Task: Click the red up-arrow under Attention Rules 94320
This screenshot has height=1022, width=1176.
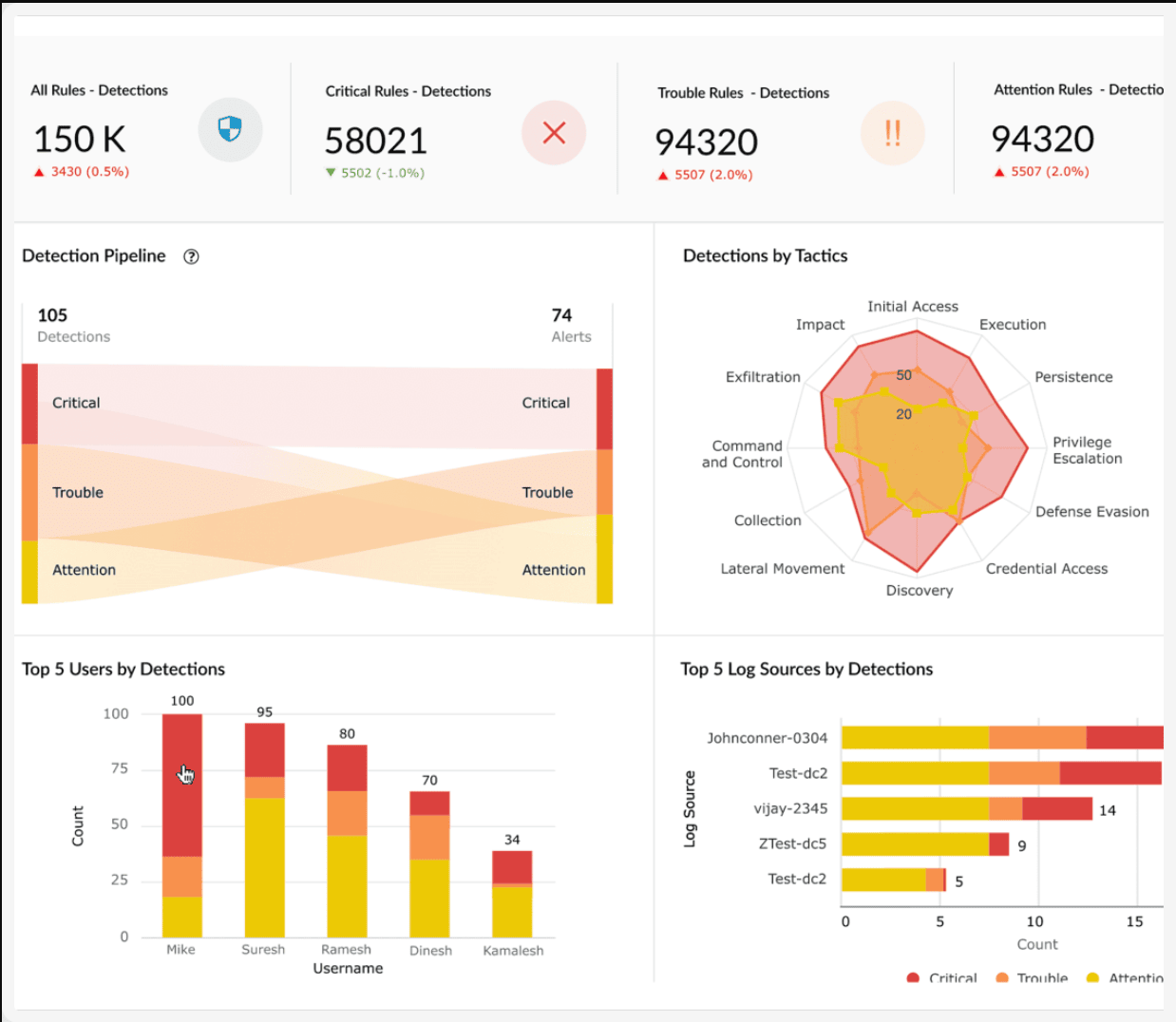Action: [x=999, y=172]
